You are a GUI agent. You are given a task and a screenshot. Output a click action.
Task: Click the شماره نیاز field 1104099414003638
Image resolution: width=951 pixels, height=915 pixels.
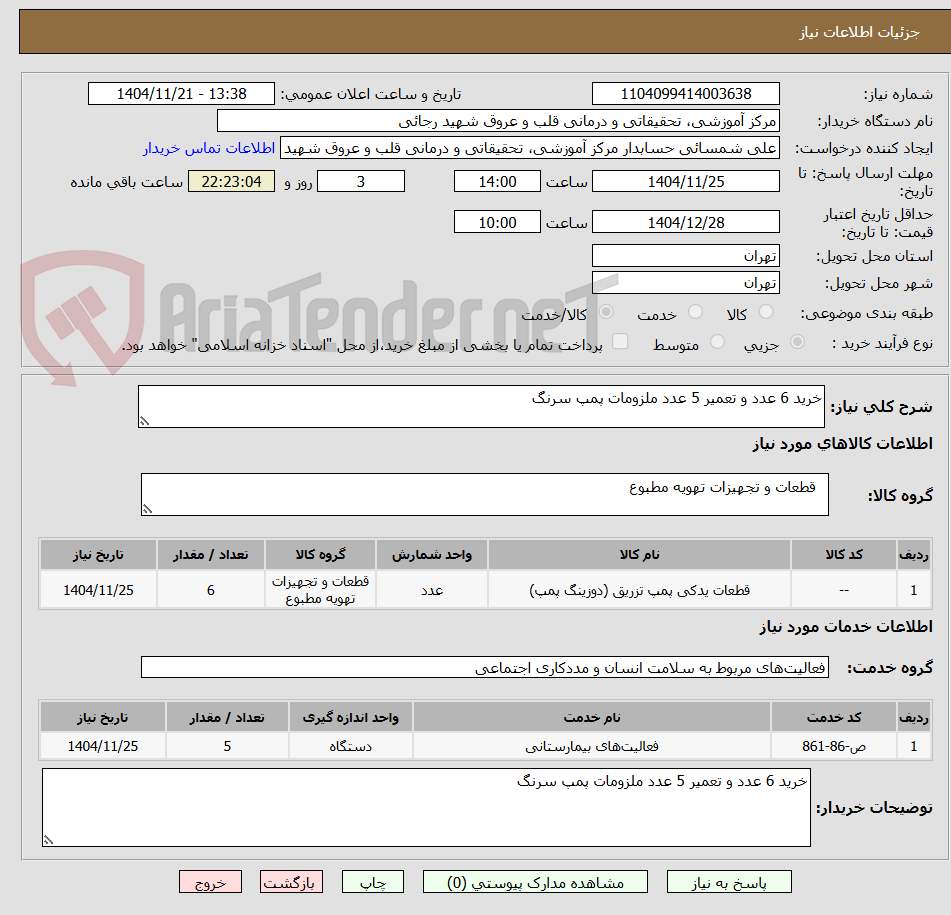tap(685, 94)
